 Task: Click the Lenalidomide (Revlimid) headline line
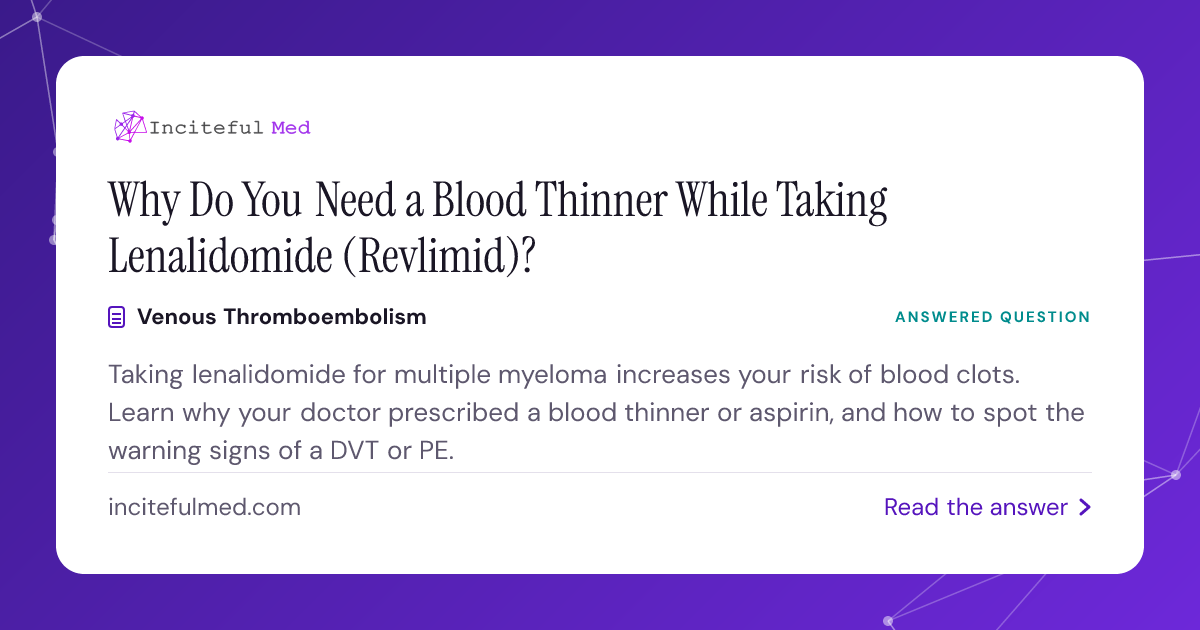(322, 257)
